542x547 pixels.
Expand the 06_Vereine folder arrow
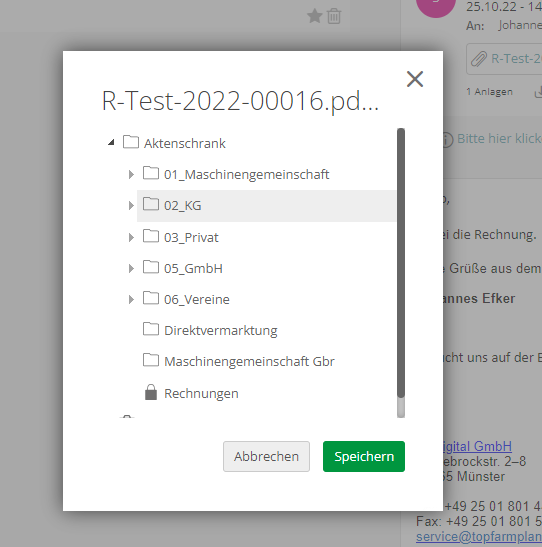[x=131, y=299]
